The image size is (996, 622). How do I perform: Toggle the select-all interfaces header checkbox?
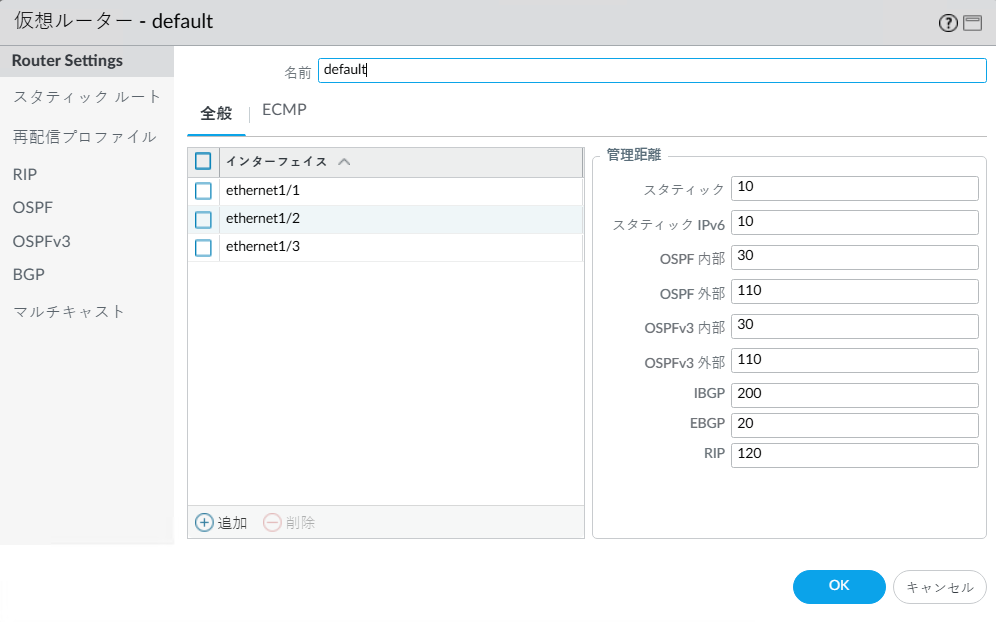click(x=203, y=161)
